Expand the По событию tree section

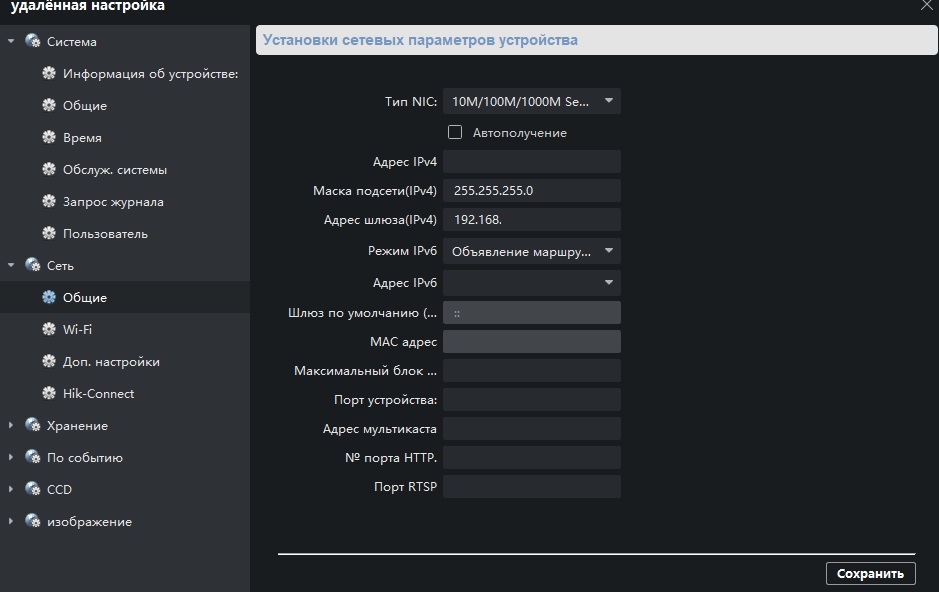pos(11,458)
